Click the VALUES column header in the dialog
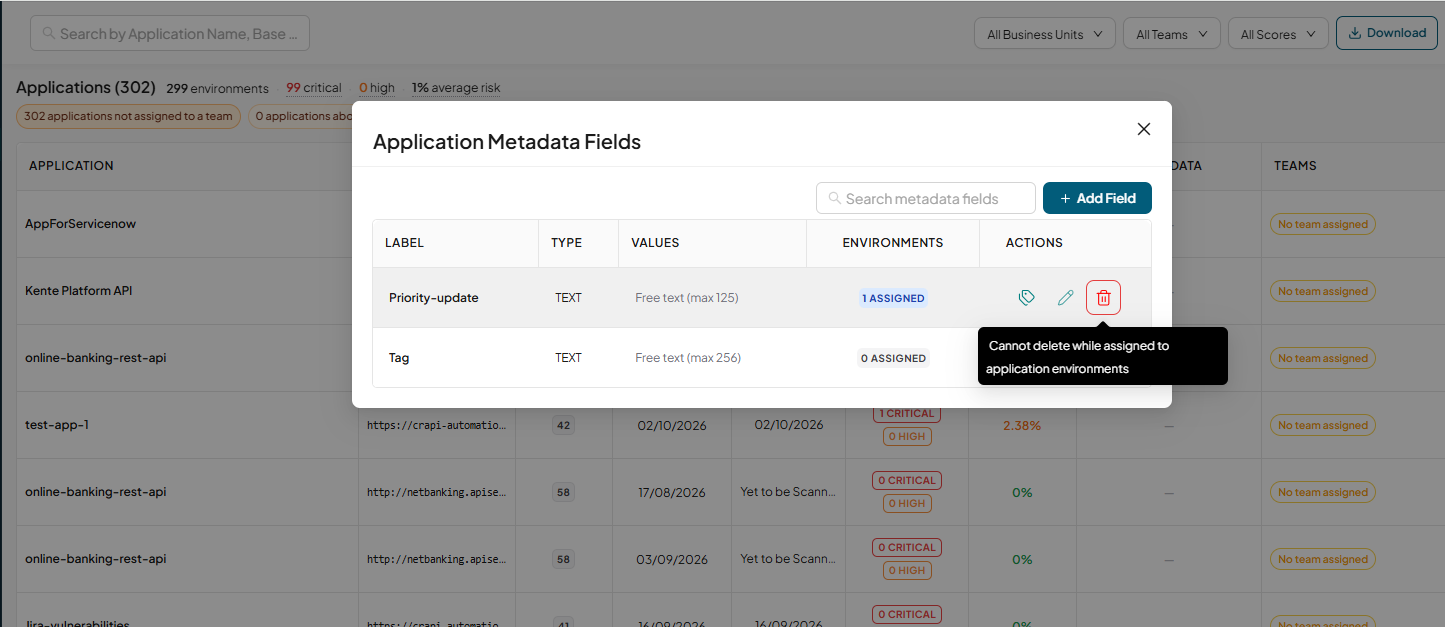Screen dimensions: 1445x627 tap(655, 243)
